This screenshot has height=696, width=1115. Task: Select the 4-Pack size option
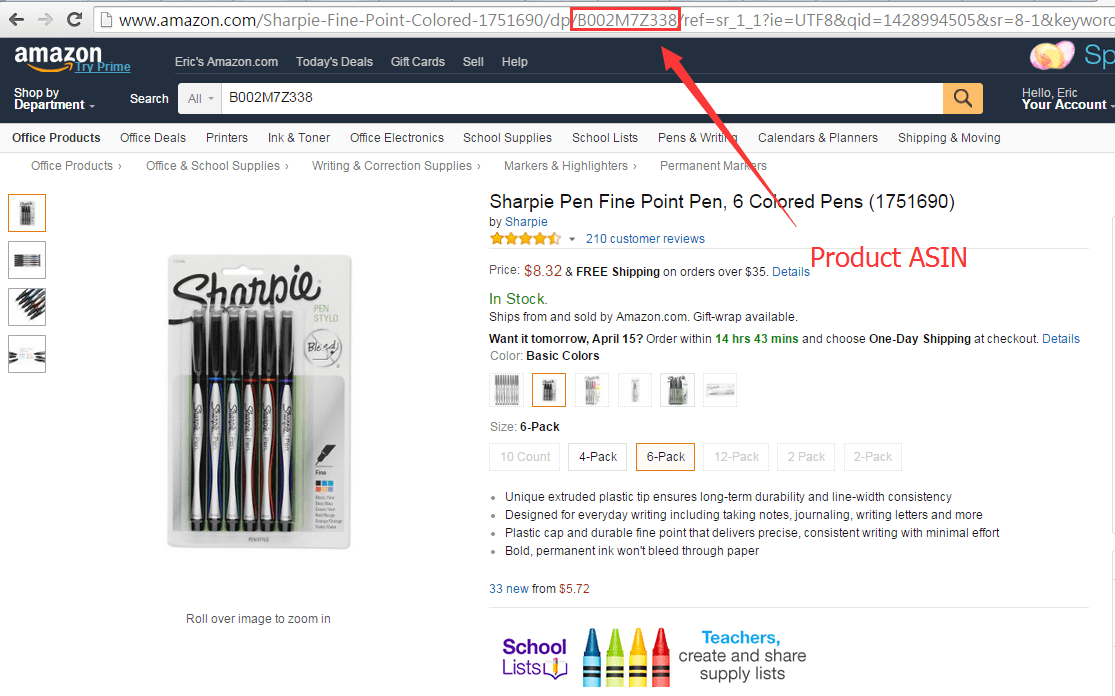coord(597,457)
